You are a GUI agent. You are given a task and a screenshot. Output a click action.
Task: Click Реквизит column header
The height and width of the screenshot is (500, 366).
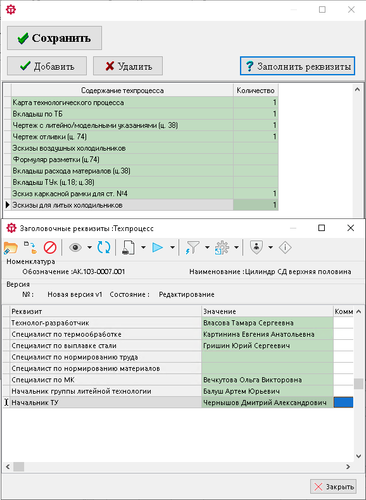(105, 311)
